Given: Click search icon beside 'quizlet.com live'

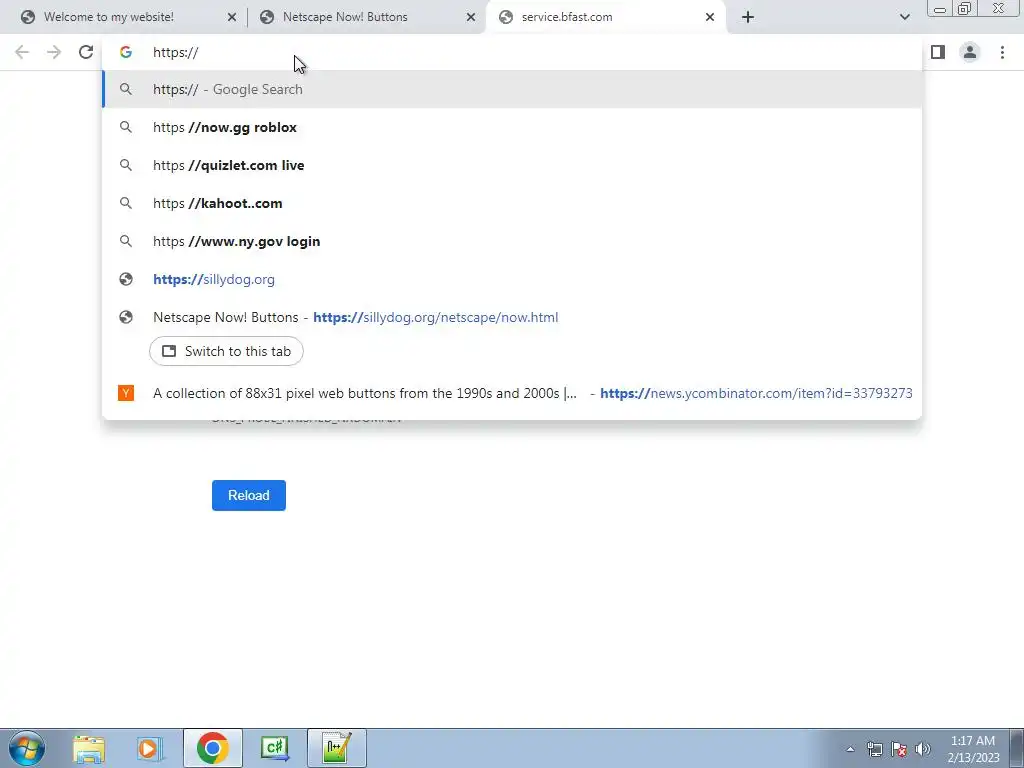Looking at the screenshot, I should [126, 165].
